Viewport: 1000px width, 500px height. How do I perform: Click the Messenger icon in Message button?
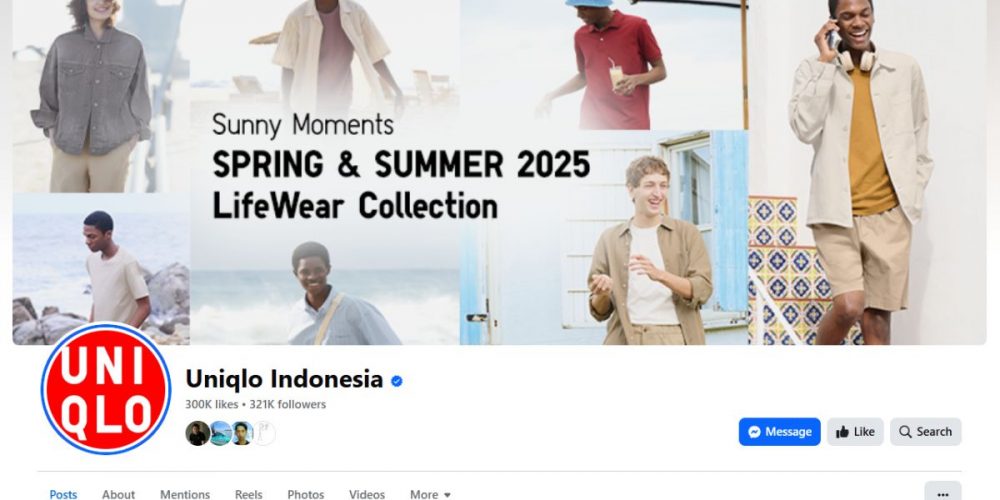point(754,432)
